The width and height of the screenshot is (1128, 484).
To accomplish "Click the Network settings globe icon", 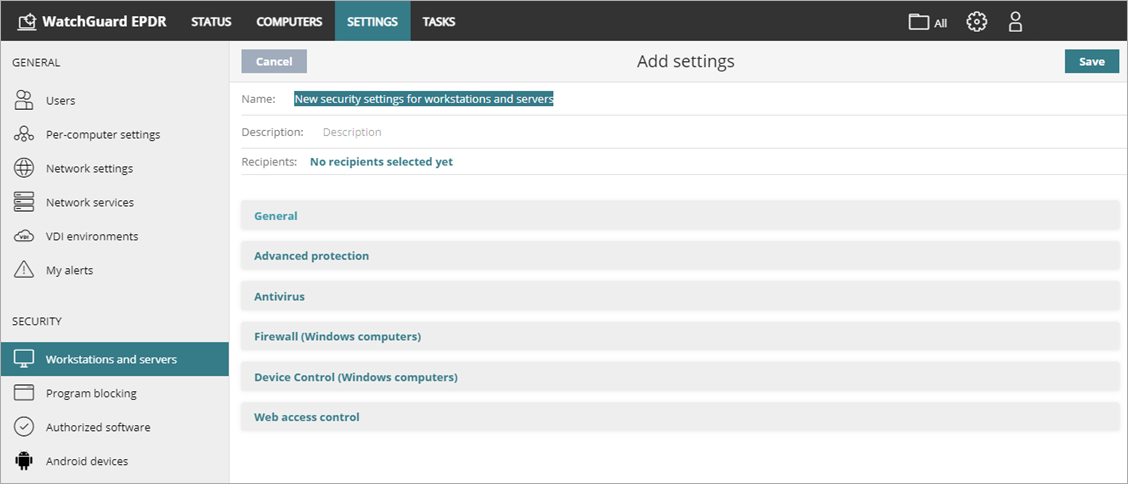I will [x=25, y=168].
